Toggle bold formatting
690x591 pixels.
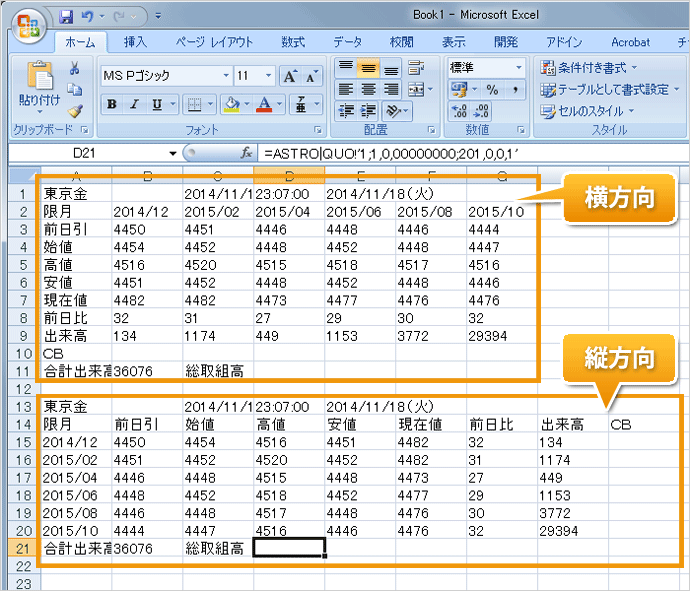click(111, 104)
